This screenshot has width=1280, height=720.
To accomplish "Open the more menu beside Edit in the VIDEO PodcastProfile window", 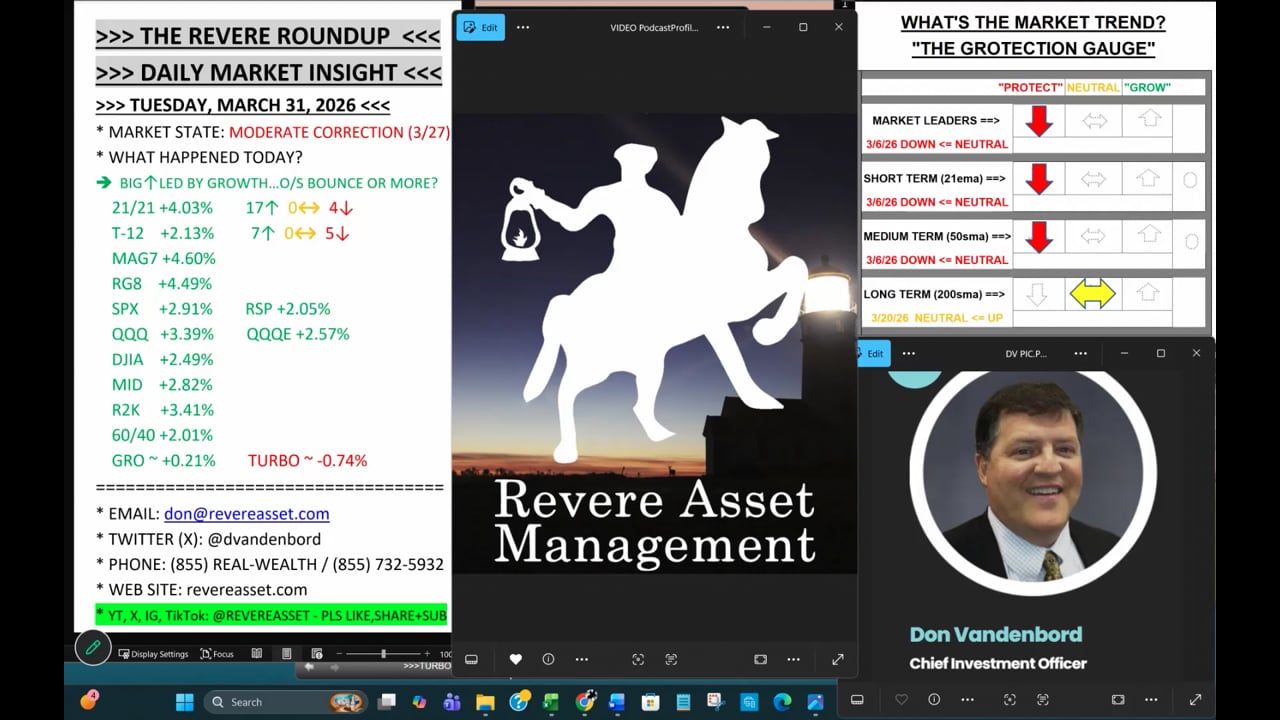I will (523, 27).
